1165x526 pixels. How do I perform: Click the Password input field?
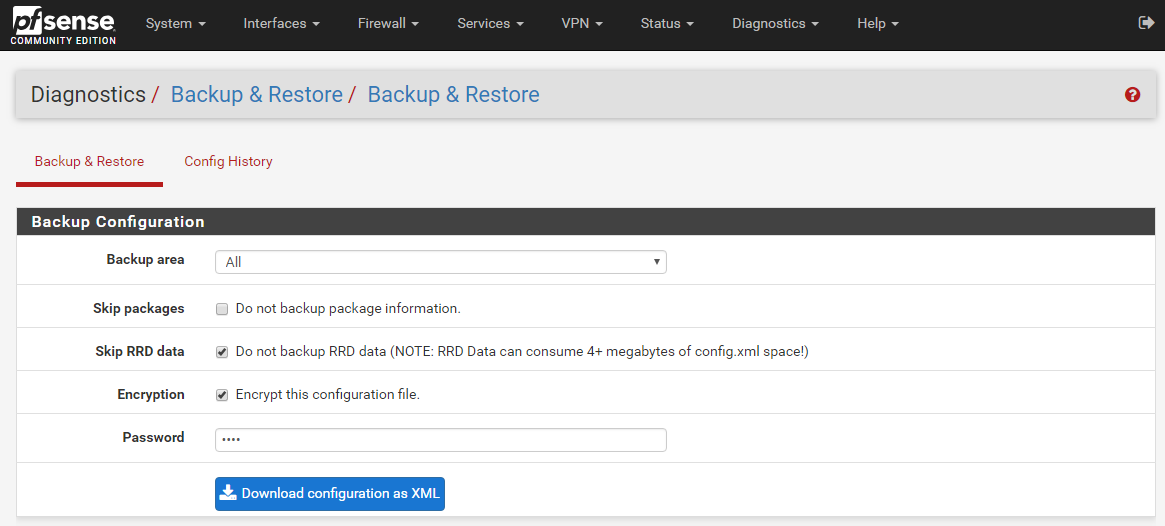click(440, 440)
